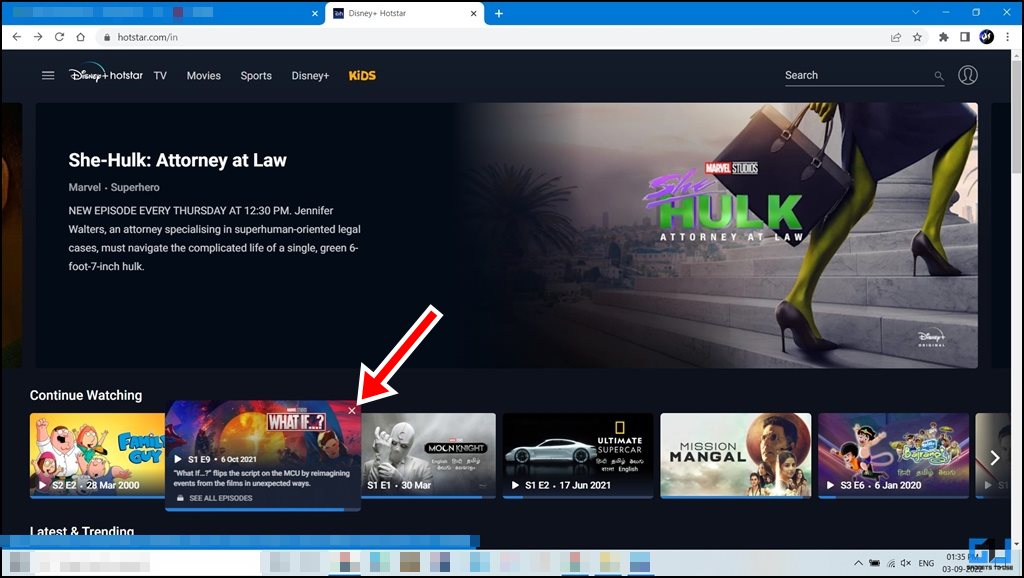Open the user profile icon

(x=968, y=75)
